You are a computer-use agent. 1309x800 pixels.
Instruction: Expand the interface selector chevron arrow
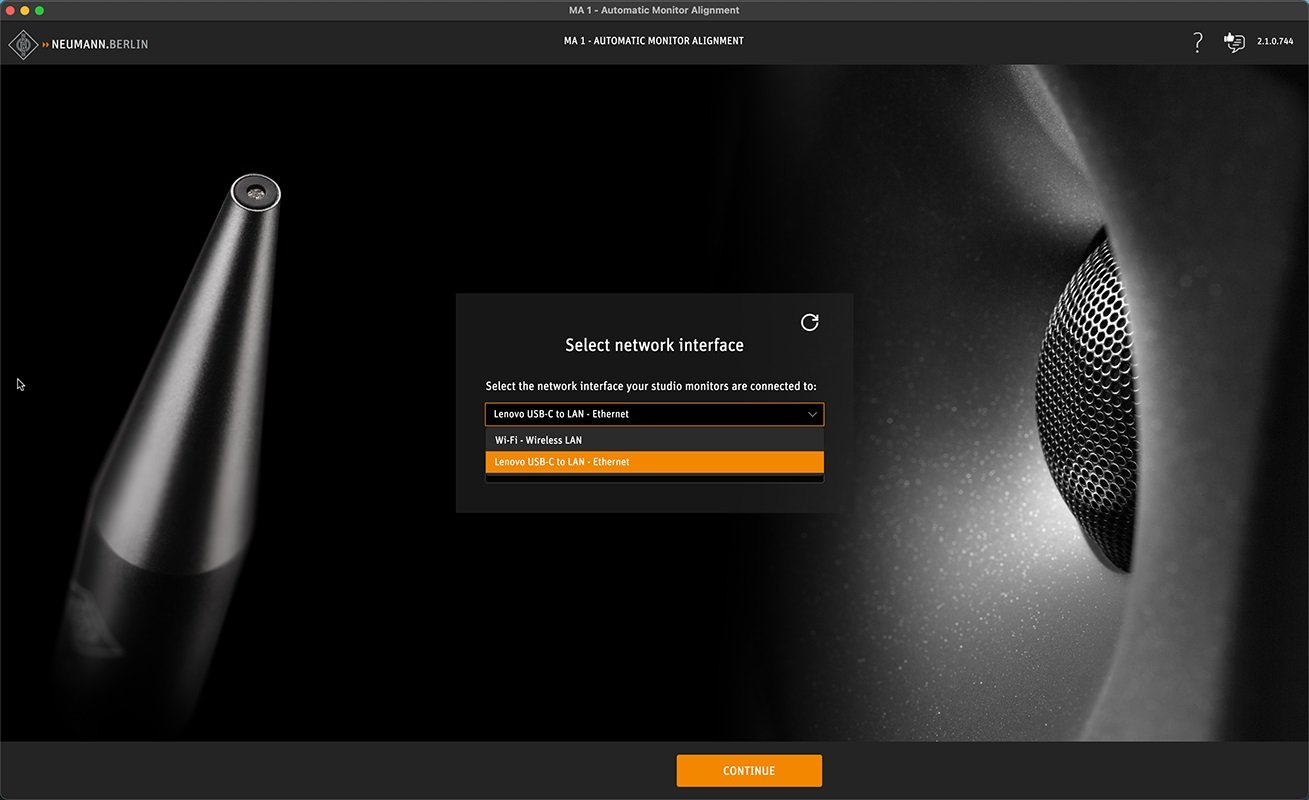tap(811, 413)
